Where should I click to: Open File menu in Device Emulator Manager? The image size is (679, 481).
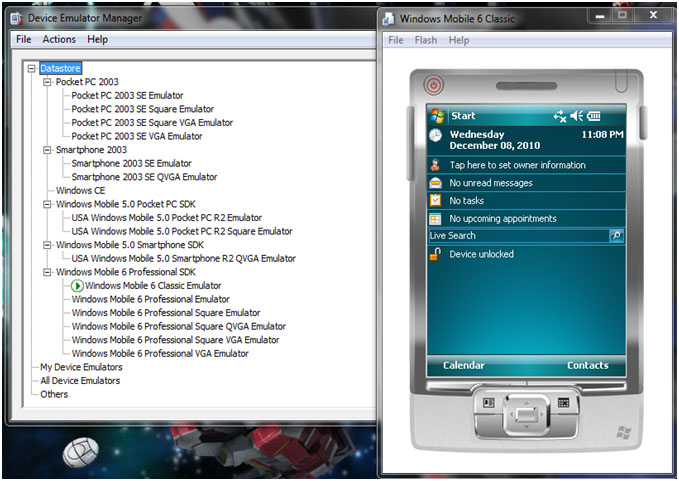coord(24,39)
